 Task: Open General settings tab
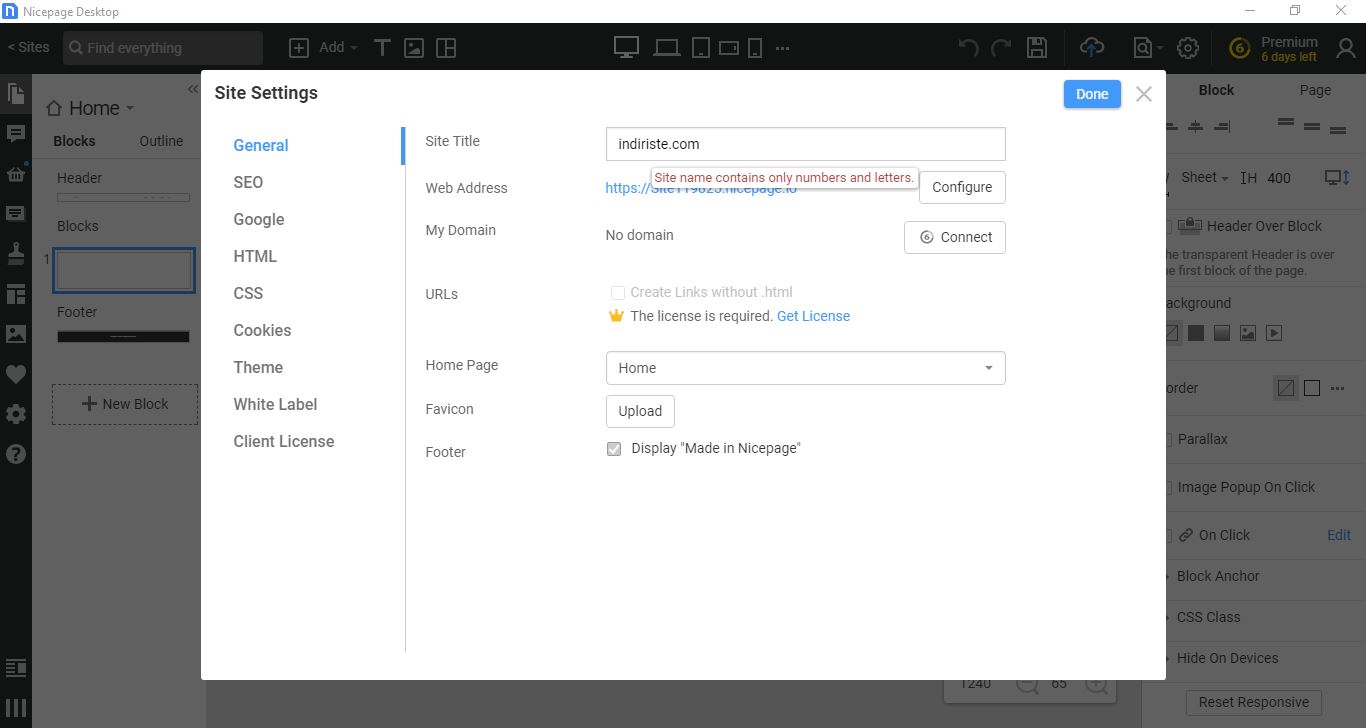coord(260,146)
